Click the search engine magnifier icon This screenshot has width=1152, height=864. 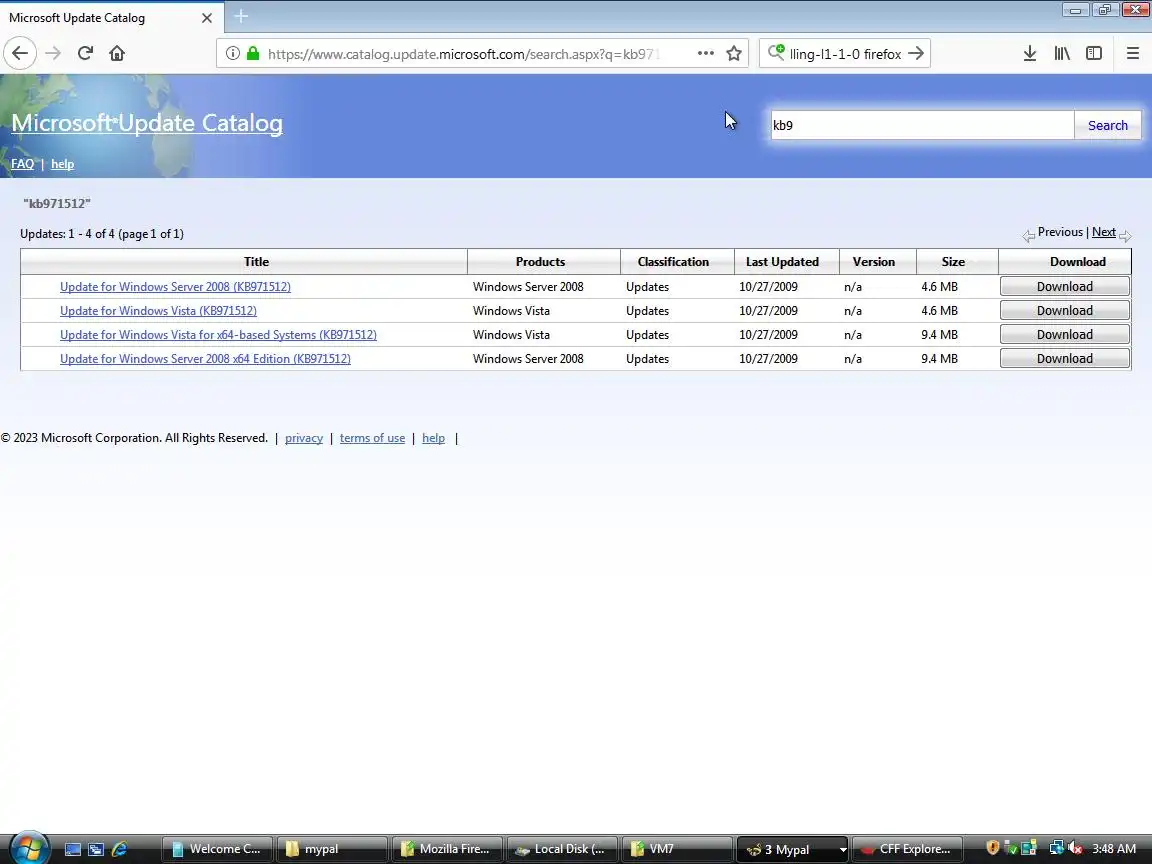pos(776,52)
